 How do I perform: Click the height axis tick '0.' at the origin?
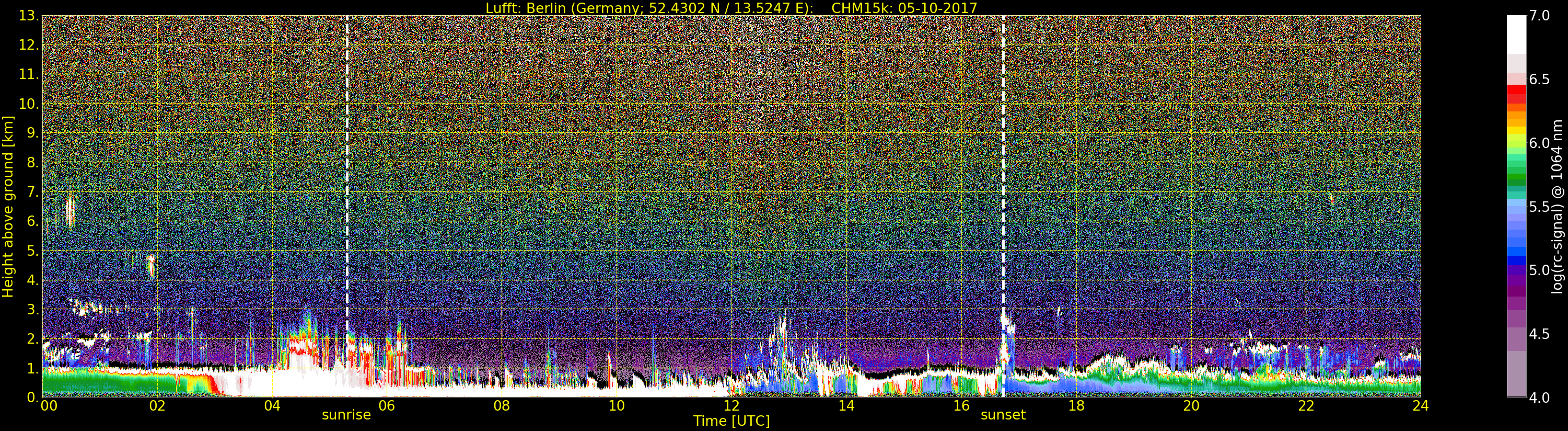(32, 397)
